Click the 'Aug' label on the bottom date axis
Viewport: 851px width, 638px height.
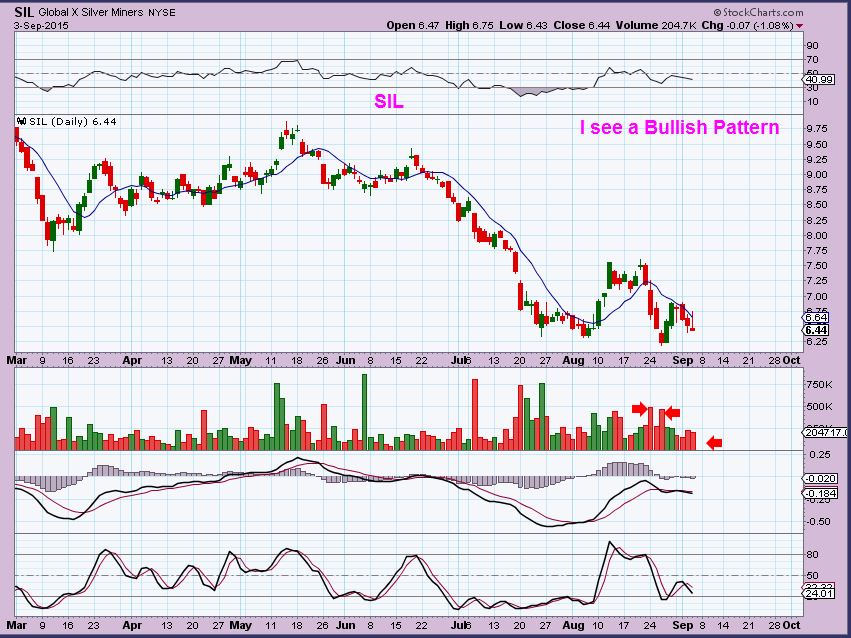point(573,625)
